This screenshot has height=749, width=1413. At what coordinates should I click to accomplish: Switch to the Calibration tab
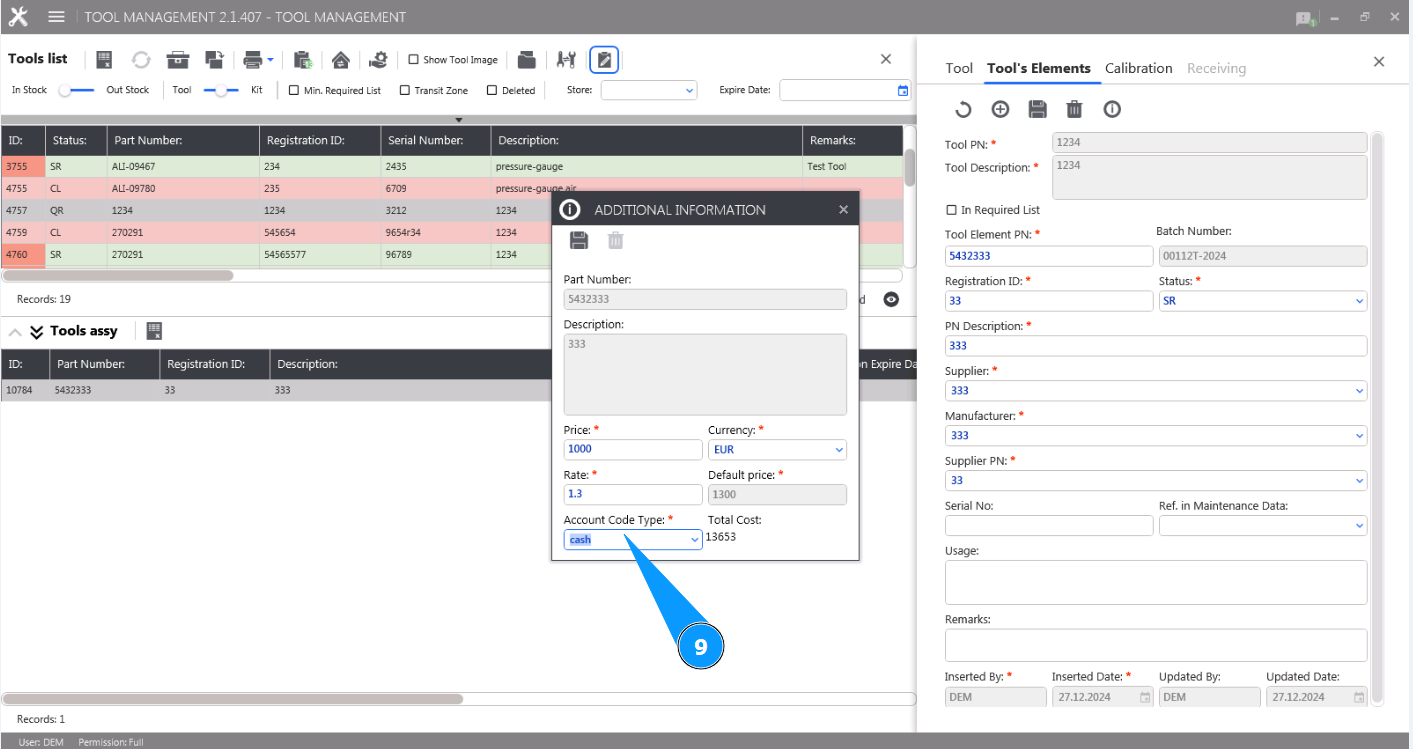click(x=1138, y=68)
